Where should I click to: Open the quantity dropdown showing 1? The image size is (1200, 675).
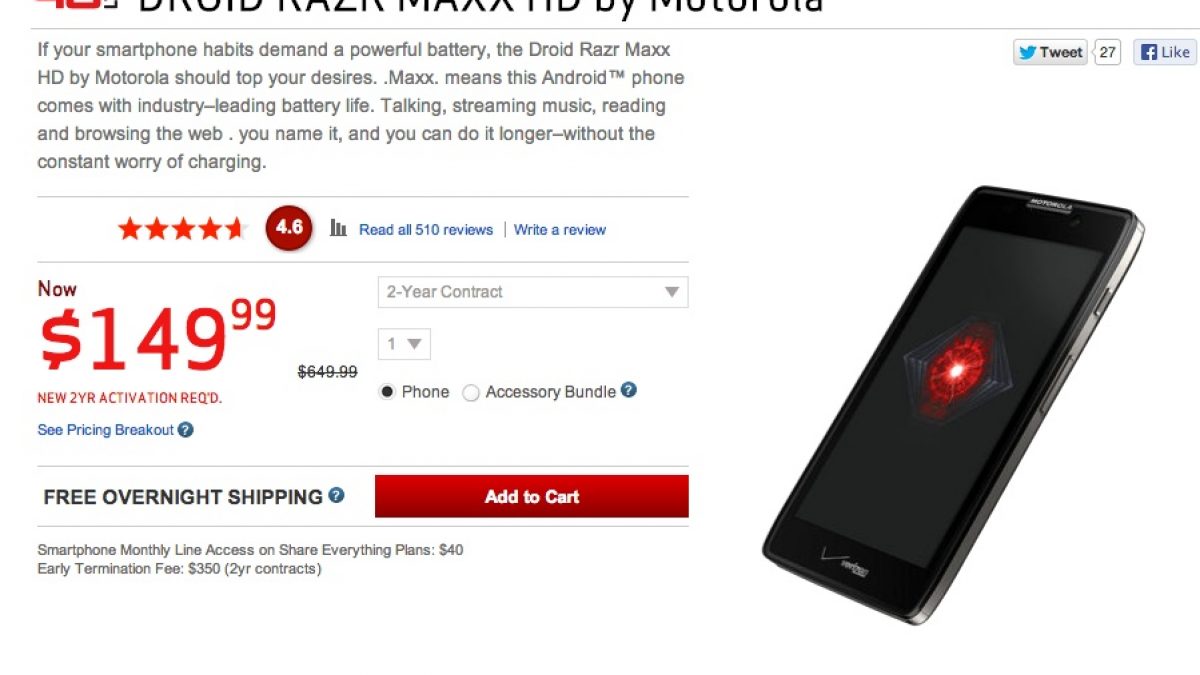pyautogui.click(x=404, y=344)
